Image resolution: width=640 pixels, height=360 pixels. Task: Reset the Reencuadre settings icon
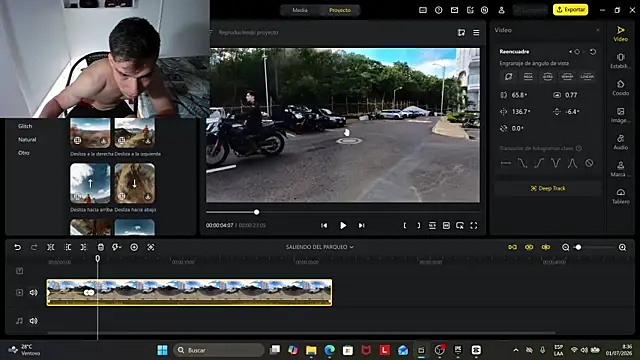593,52
